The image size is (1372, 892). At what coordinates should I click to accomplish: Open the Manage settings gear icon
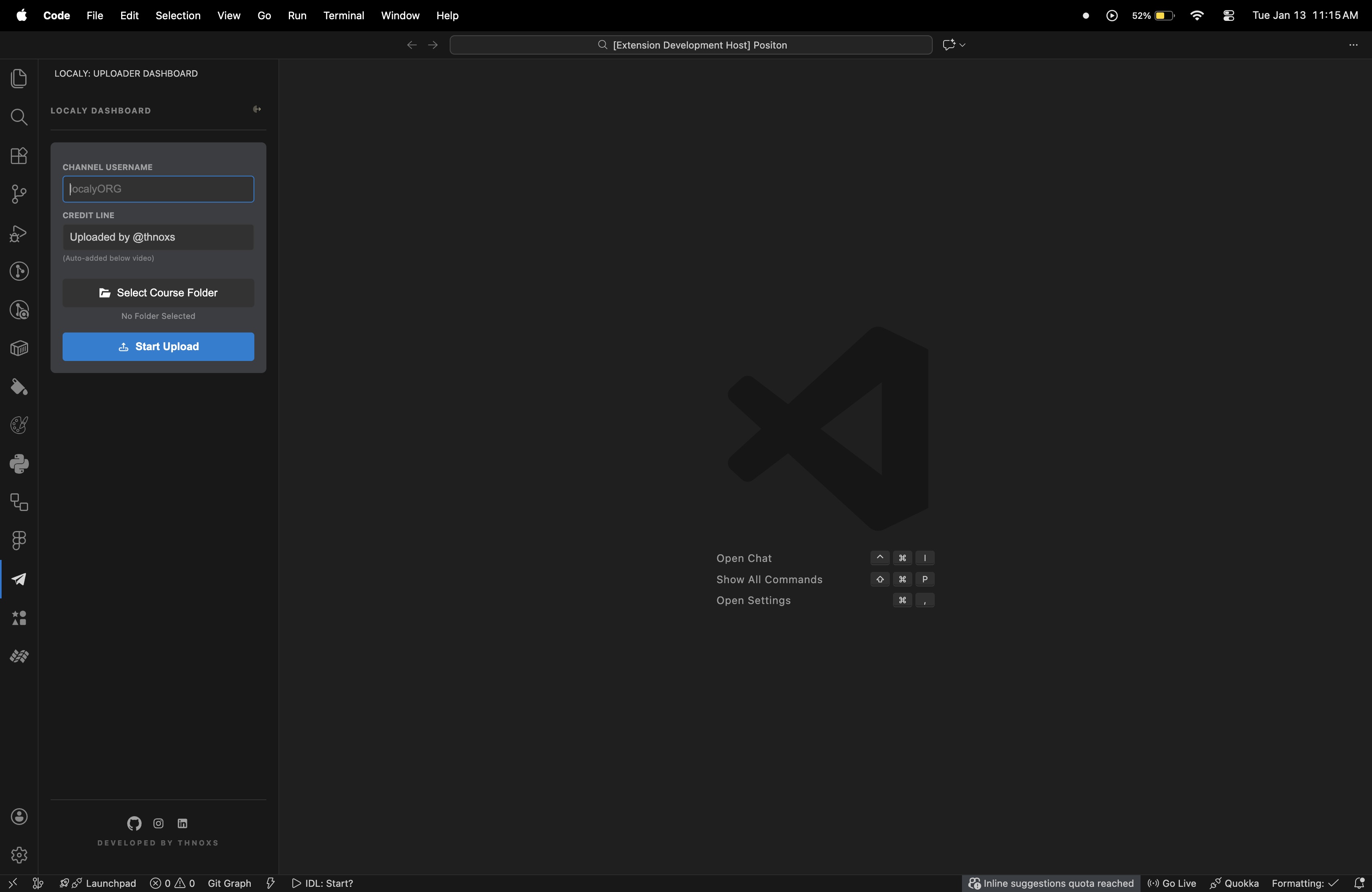point(19,855)
